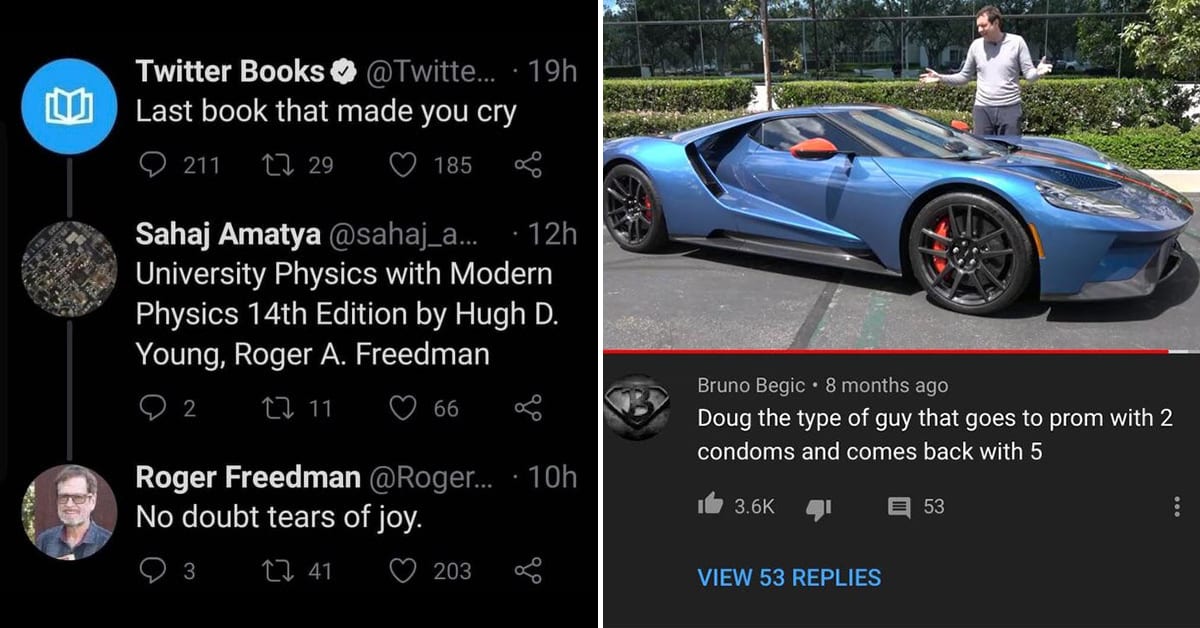1200x628 pixels.
Task: Open the replies icon showing 53
Action: tap(900, 508)
